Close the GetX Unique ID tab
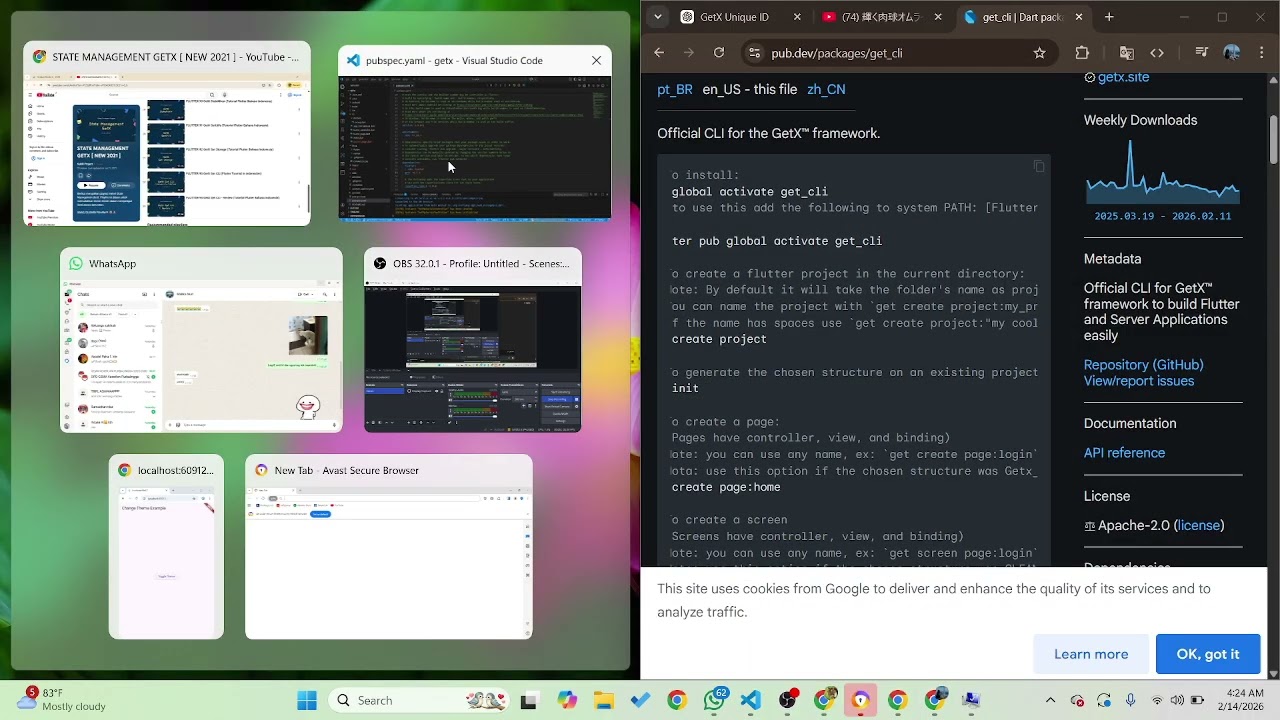The image size is (1280, 720). click(x=797, y=17)
